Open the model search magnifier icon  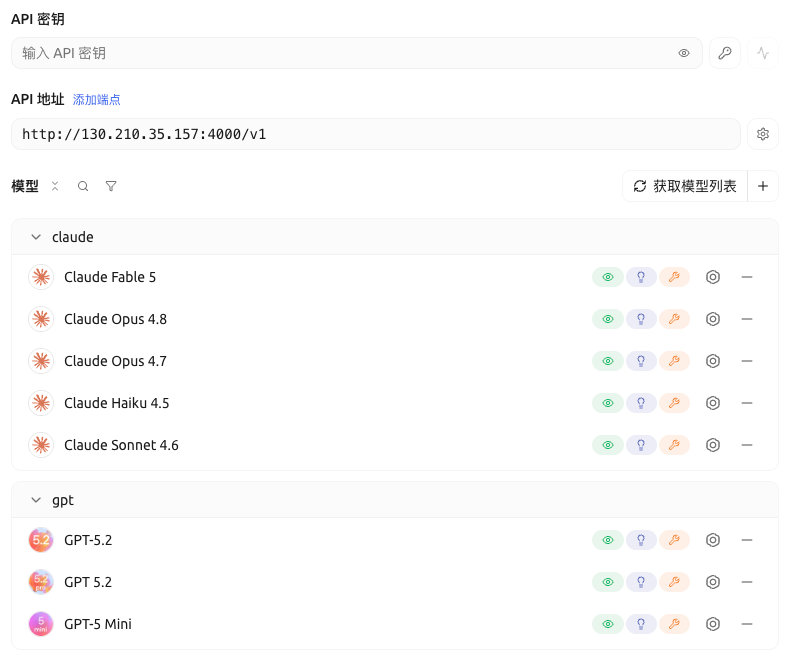click(83, 186)
